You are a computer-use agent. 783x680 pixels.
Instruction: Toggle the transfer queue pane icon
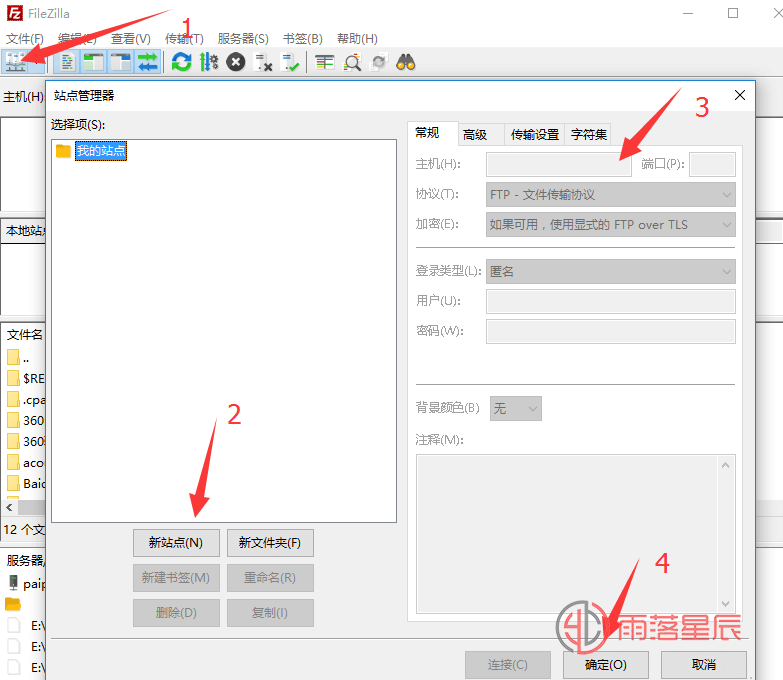[147, 62]
